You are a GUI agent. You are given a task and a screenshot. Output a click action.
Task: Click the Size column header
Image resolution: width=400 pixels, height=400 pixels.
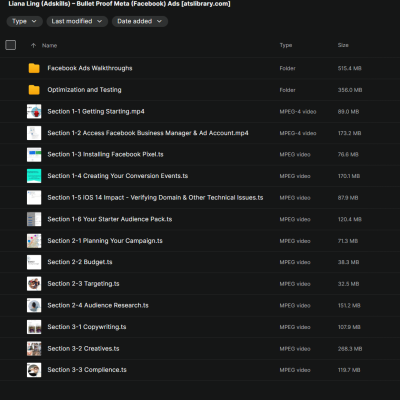343,45
